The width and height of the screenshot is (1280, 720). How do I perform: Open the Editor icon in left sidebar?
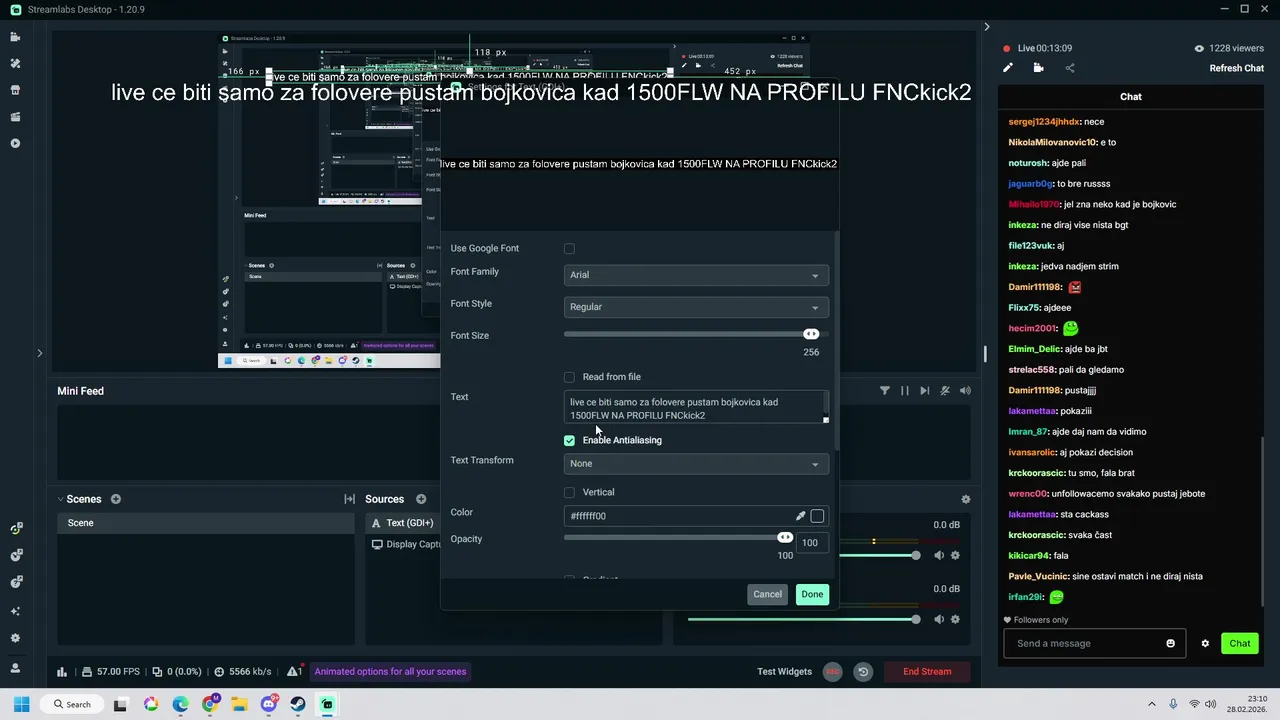(x=15, y=37)
